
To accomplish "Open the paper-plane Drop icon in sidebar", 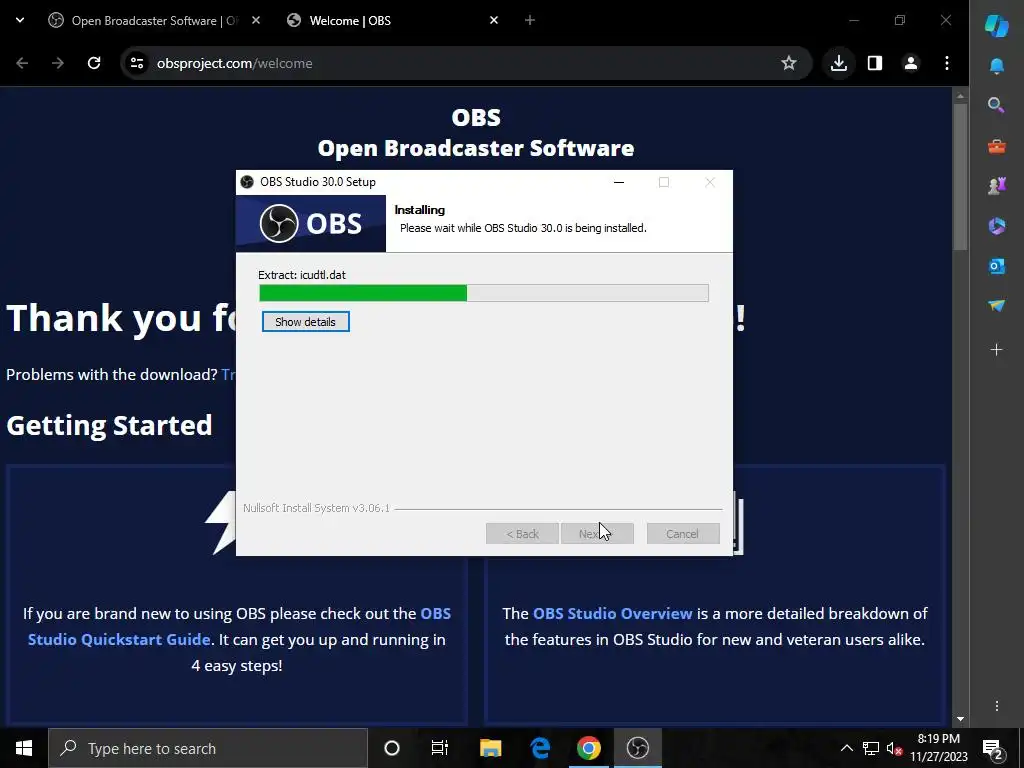I will tap(997, 306).
